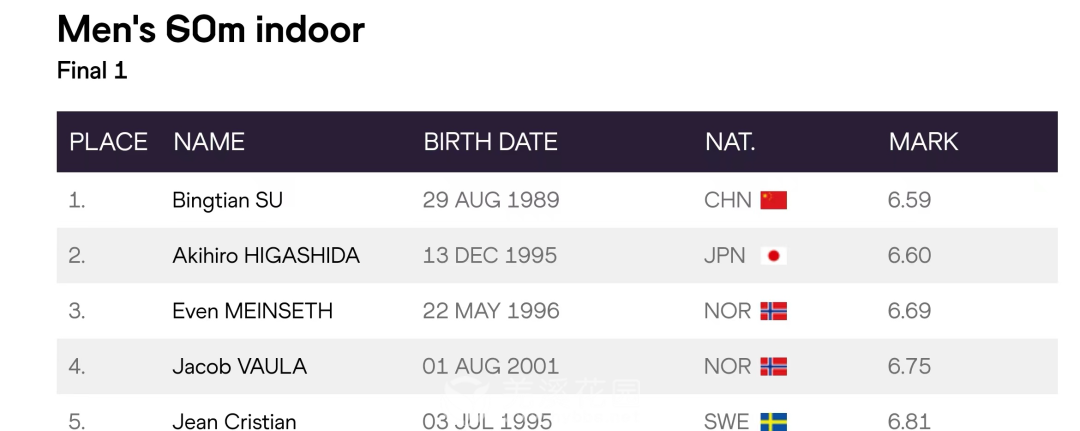
Task: Click the BIRTH DATE column header
Action: tap(490, 142)
